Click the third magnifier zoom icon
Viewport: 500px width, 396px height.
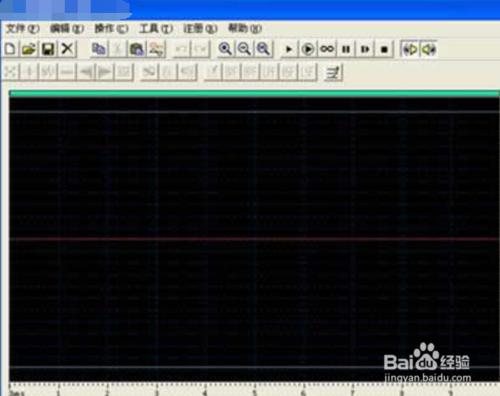(263, 49)
